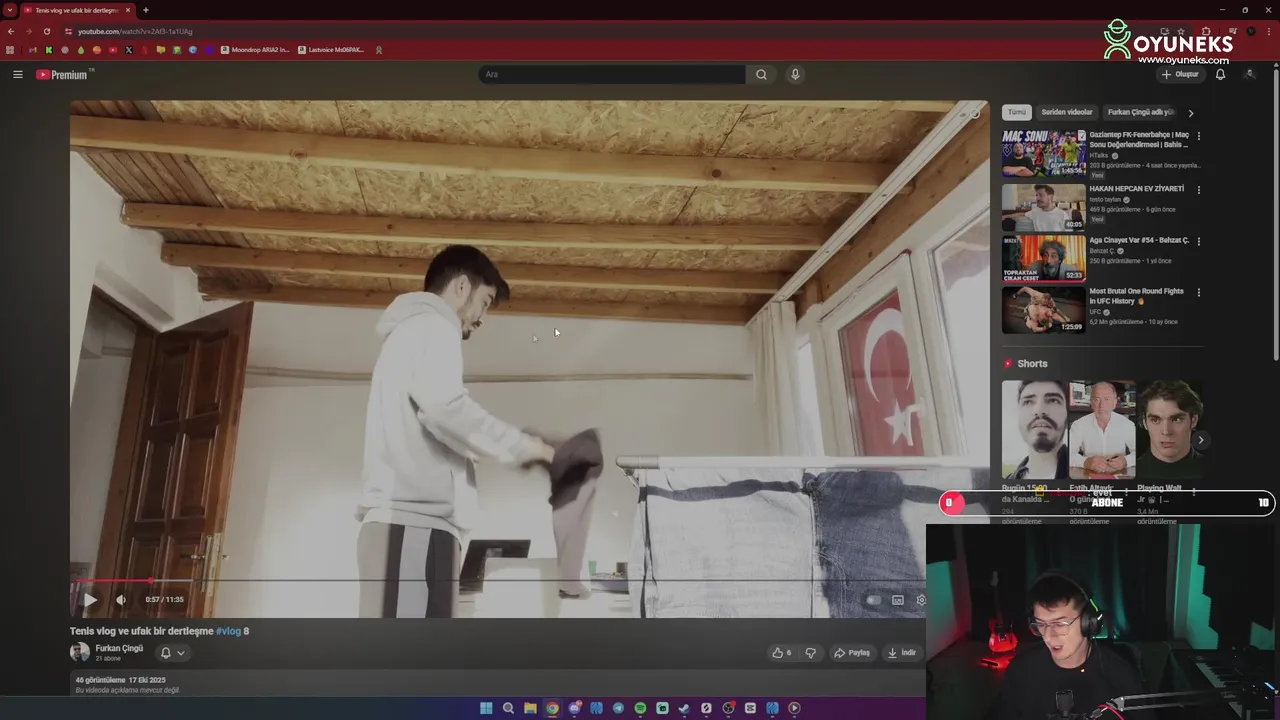Open the Gaziantep FK-Fenerbahçe video thumbnail
Screen dimensions: 1280x720
1044,153
